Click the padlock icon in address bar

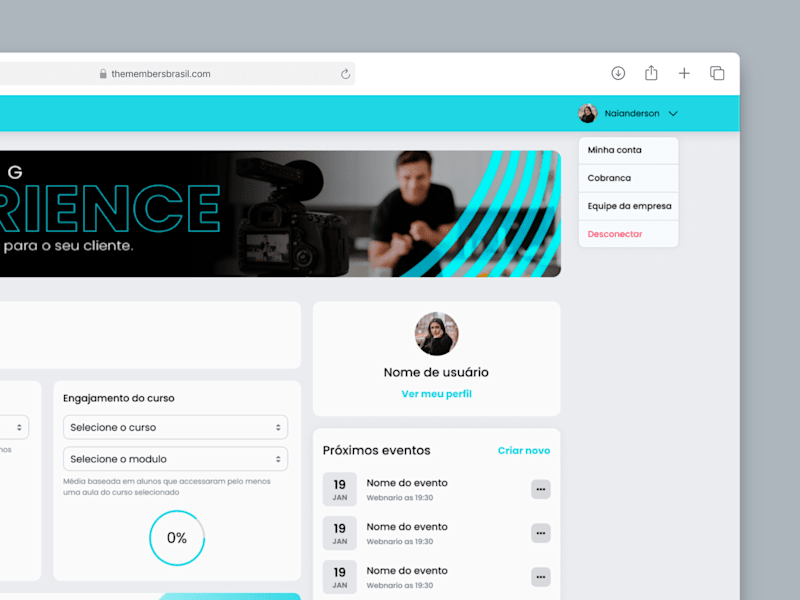click(103, 74)
